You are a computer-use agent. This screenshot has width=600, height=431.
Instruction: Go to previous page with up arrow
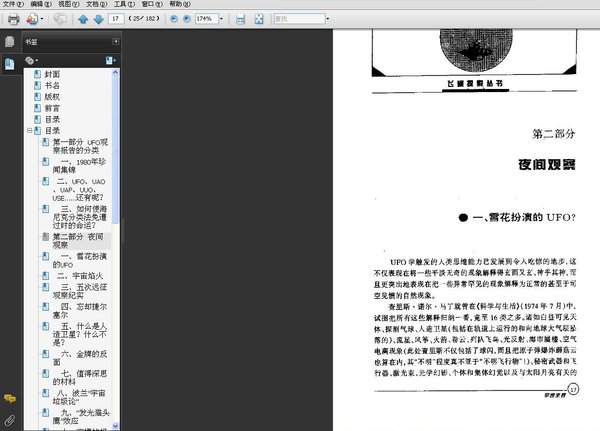coord(83,19)
